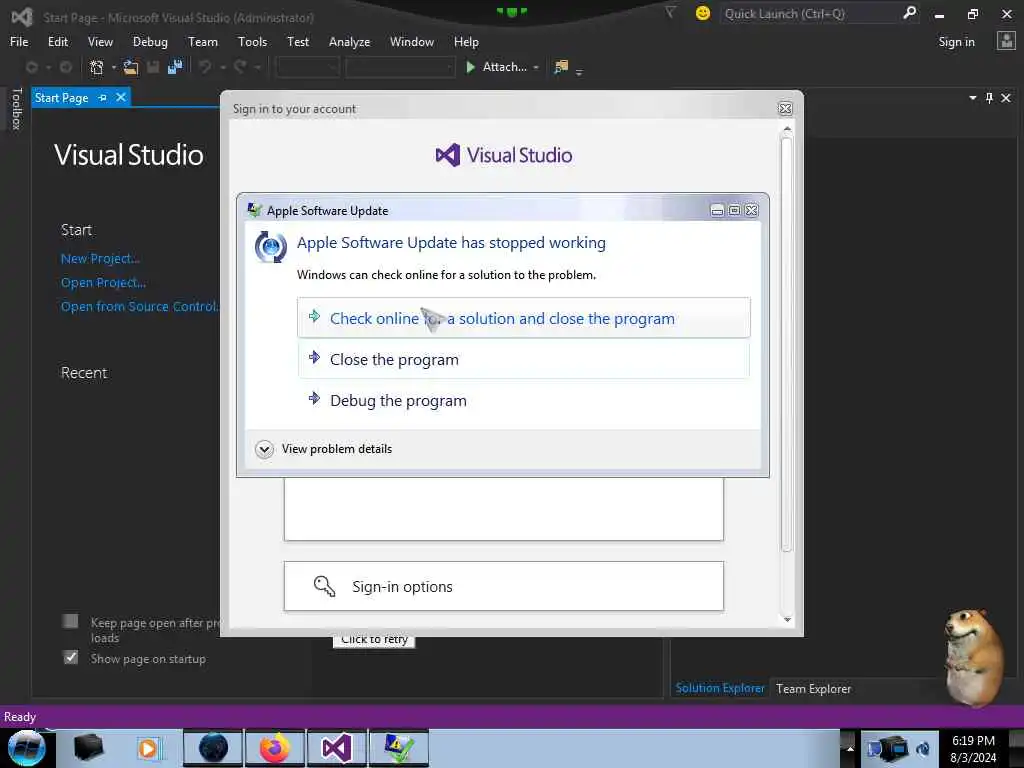Screen dimensions: 1024x768
Task: Open the toolbar overflow options arrow
Action: pyautogui.click(x=579, y=71)
